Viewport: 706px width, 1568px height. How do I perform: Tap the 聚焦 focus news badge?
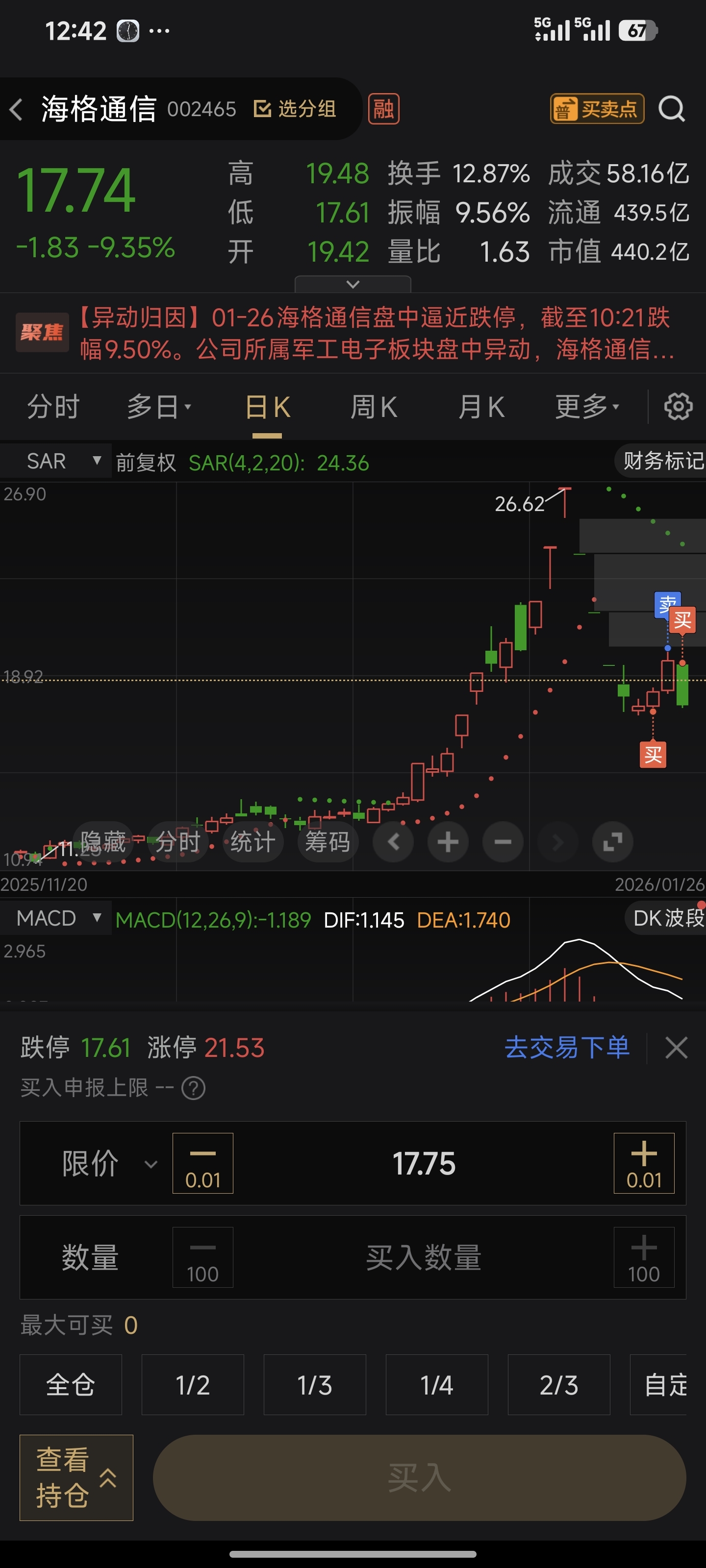click(x=41, y=332)
